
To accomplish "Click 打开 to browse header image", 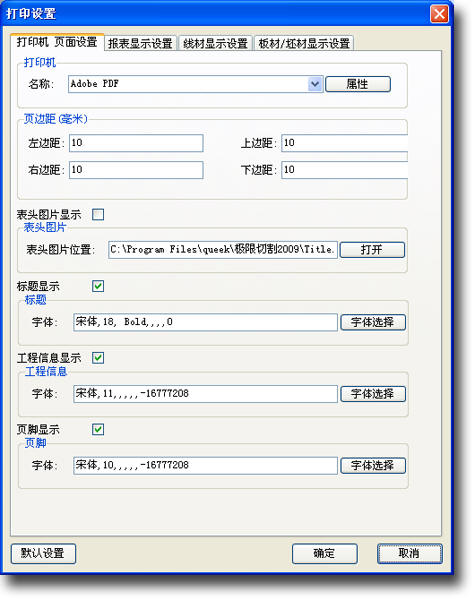I will (372, 250).
